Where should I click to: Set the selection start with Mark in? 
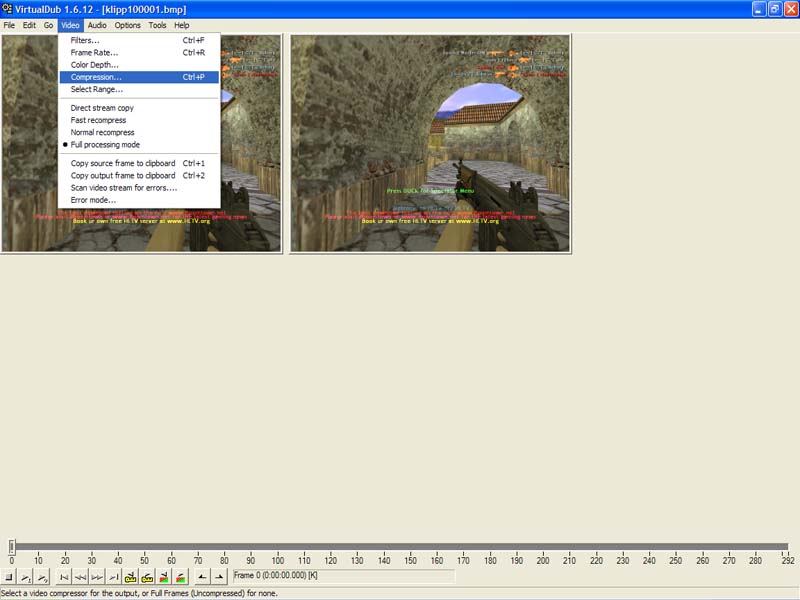[x=202, y=577]
